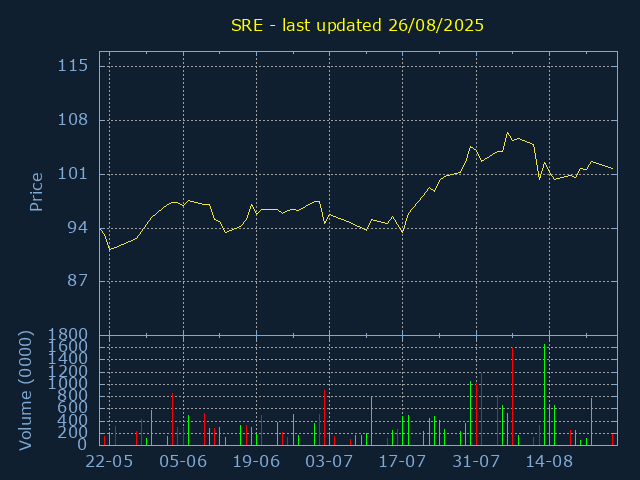Click the volume axis label 0
Viewport: 640px width, 480px height.
click(82, 444)
